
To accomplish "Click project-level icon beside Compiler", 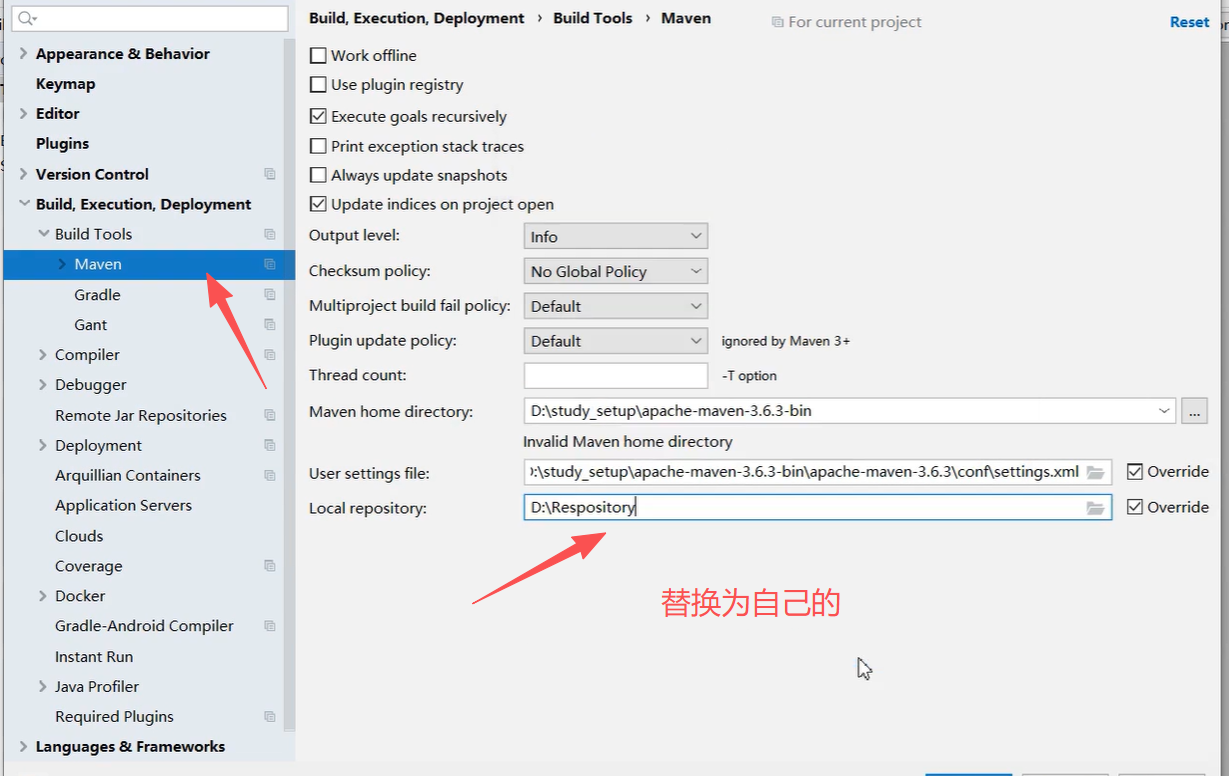I will [270, 355].
